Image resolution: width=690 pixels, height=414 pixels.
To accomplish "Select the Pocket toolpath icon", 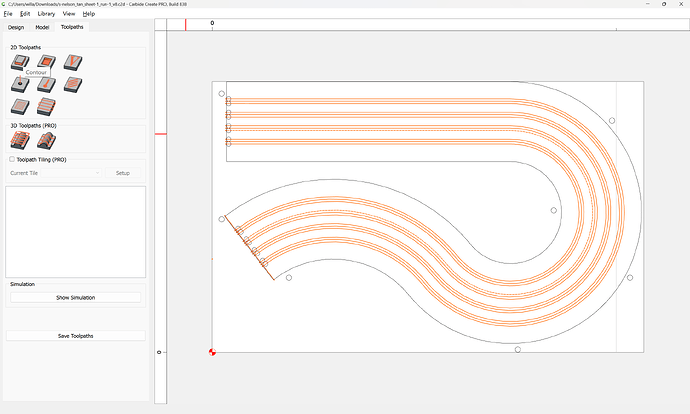I will pyautogui.click(x=45, y=62).
